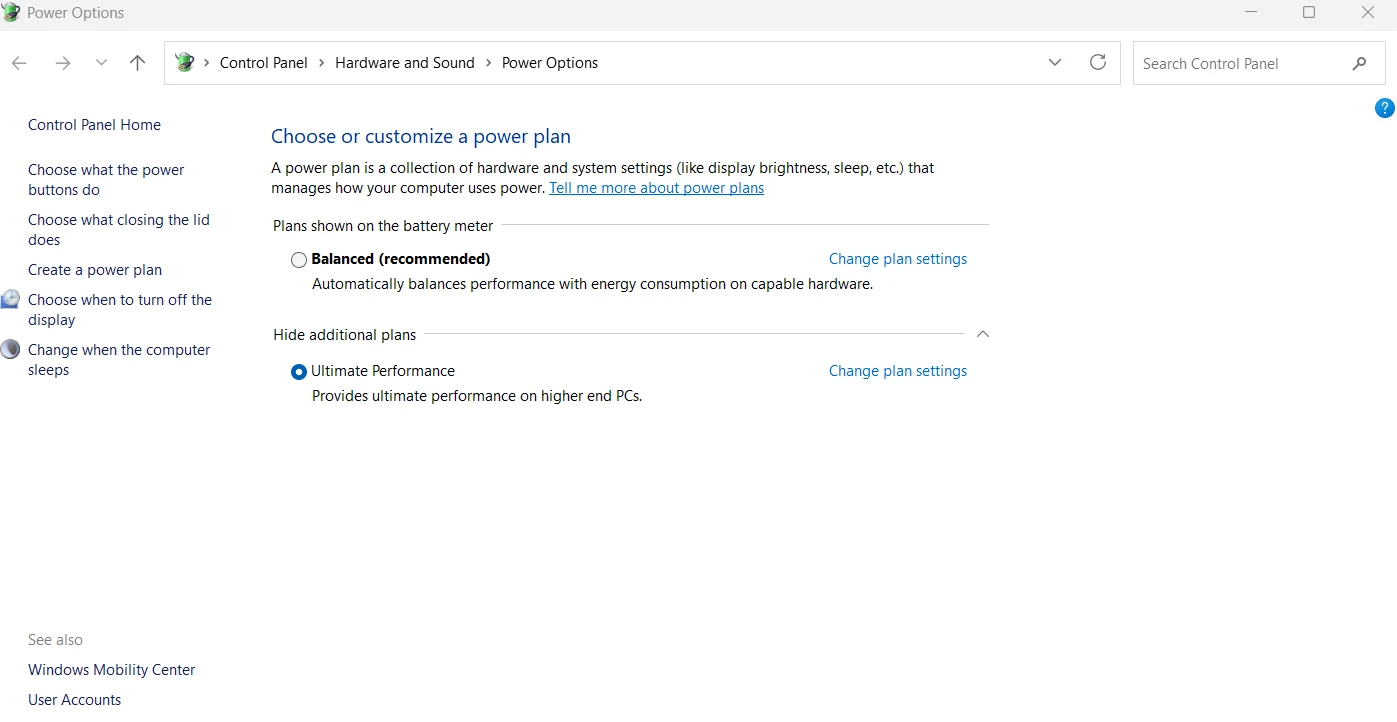The image size is (1397, 722).
Task: Click the 'See also' label
Action: (x=55, y=640)
